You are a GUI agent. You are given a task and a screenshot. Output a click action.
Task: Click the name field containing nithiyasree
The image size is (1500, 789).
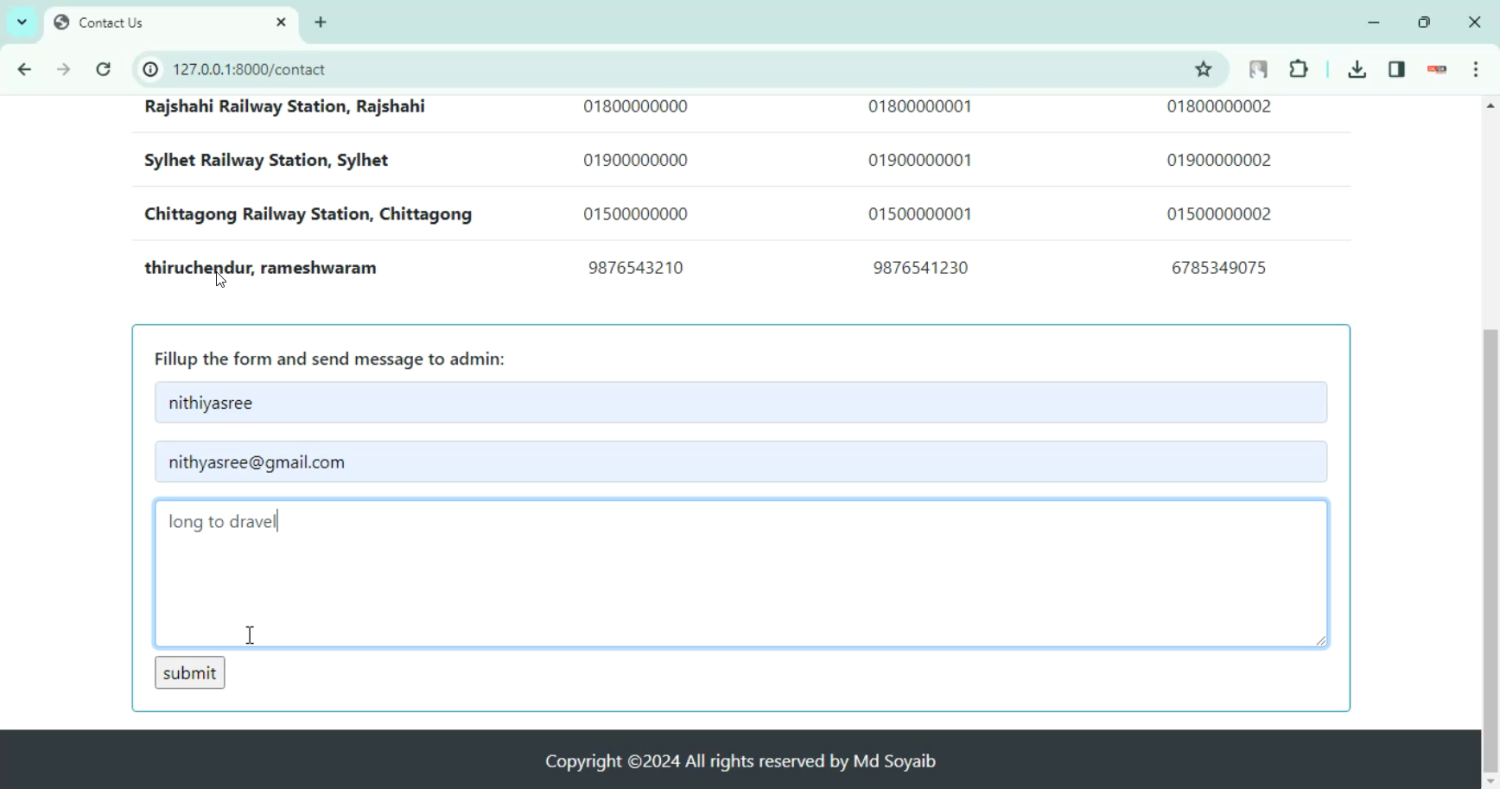click(740, 403)
